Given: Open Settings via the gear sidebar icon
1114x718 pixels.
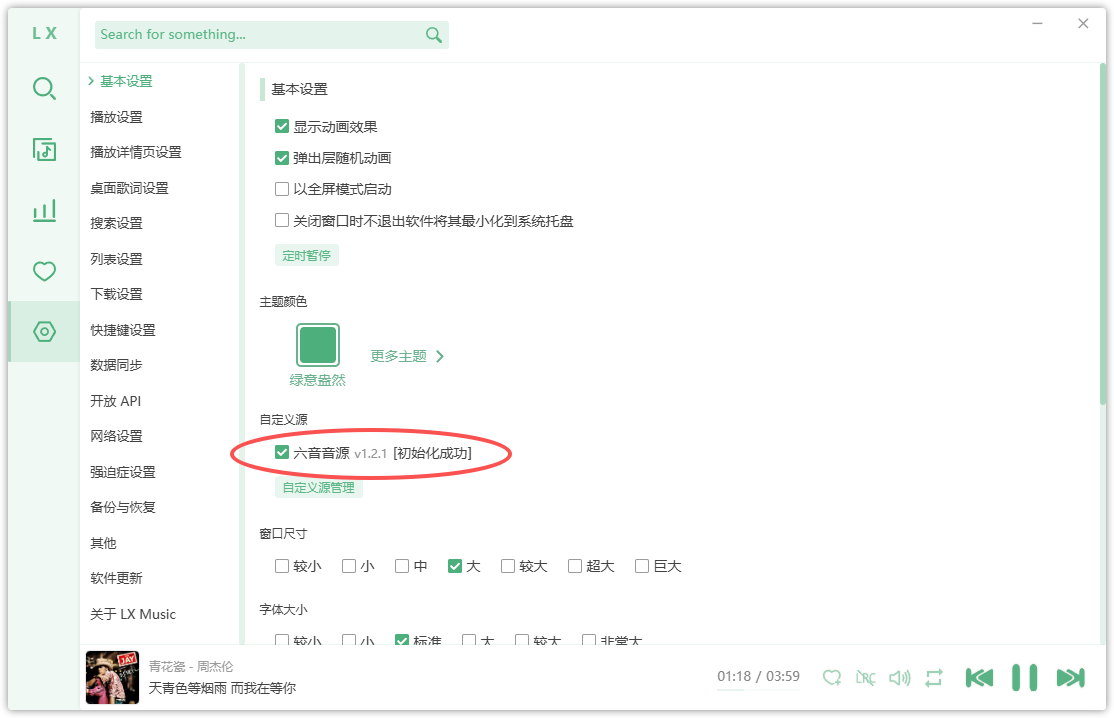Looking at the screenshot, I should [44, 331].
